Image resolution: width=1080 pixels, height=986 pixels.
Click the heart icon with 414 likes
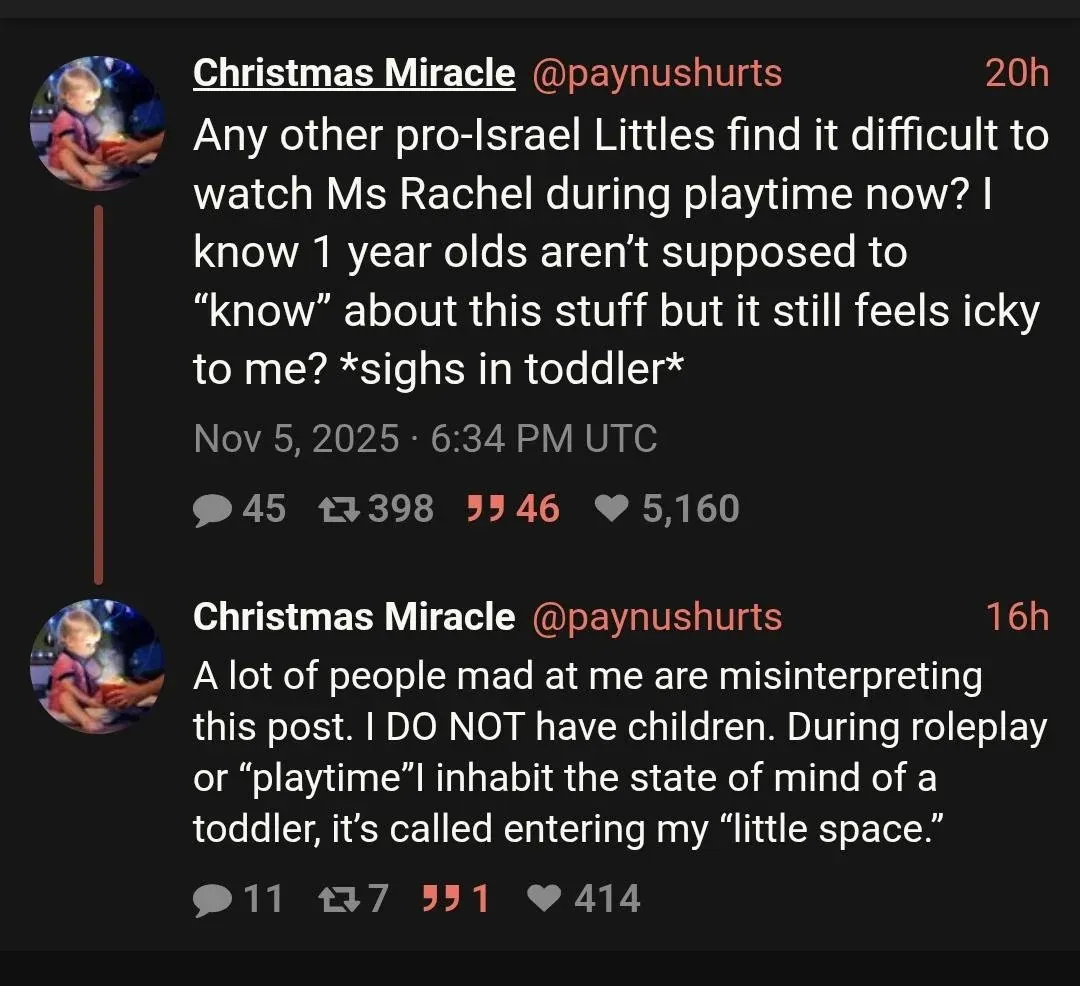click(543, 900)
